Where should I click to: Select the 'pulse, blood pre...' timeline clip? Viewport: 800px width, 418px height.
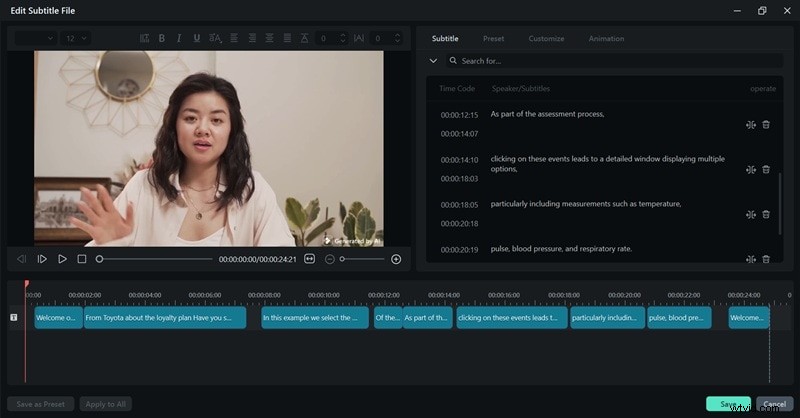tap(679, 317)
